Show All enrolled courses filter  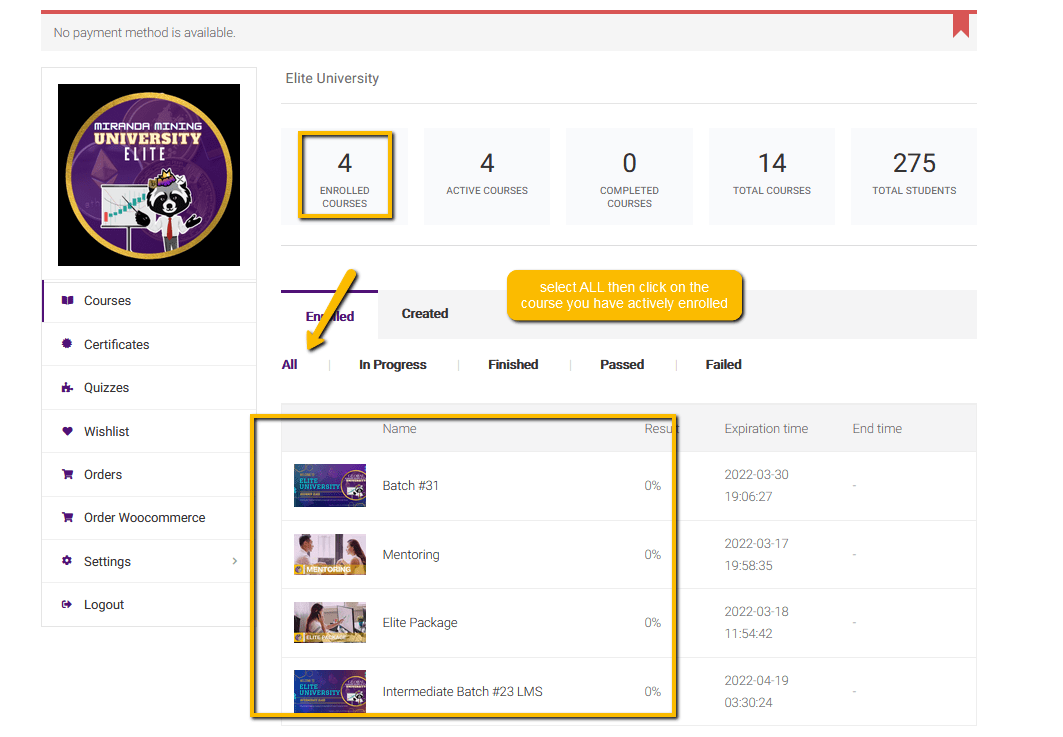point(289,365)
